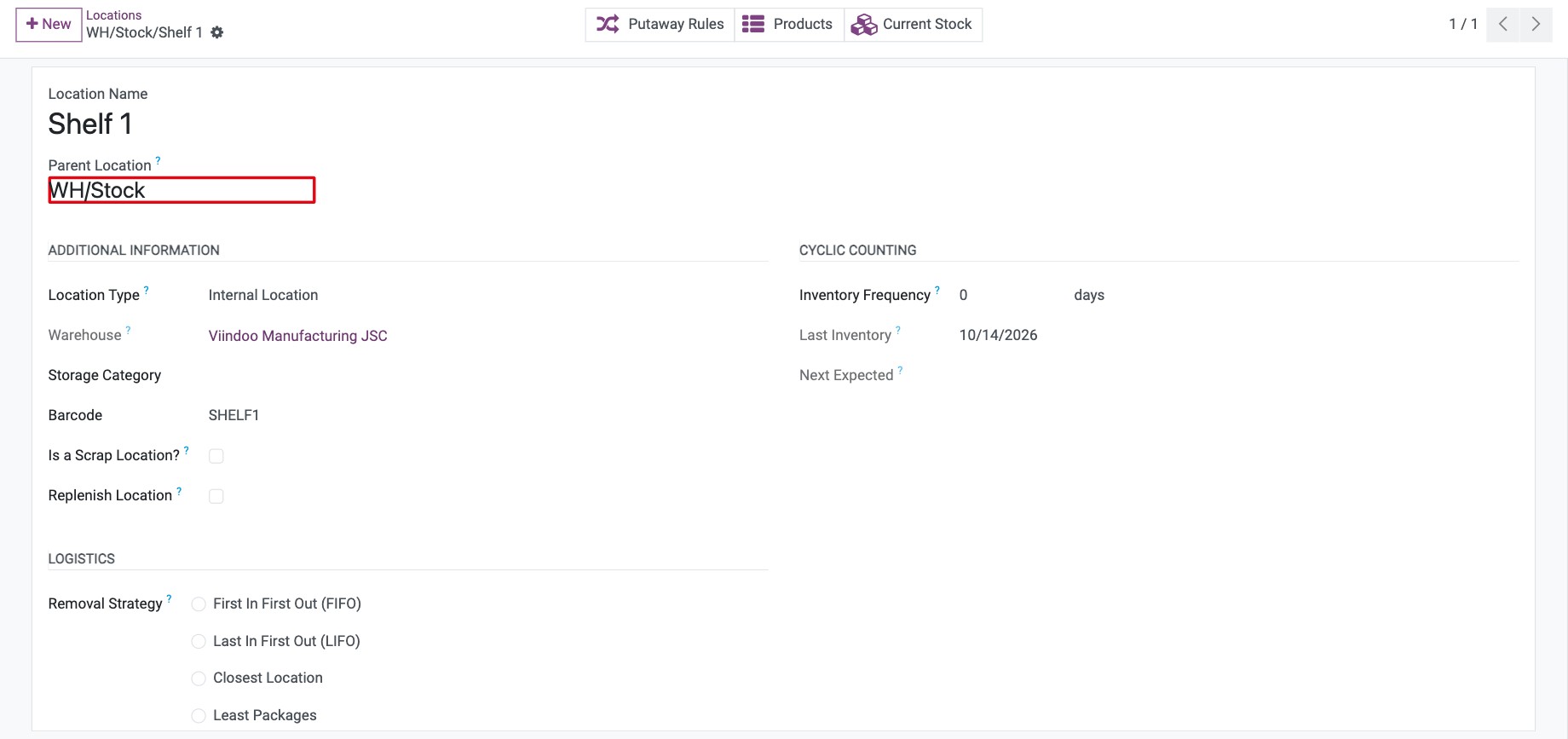Viewport: 1568px width, 739px height.
Task: Open the empty Storage Category dropdown
Action: point(487,375)
